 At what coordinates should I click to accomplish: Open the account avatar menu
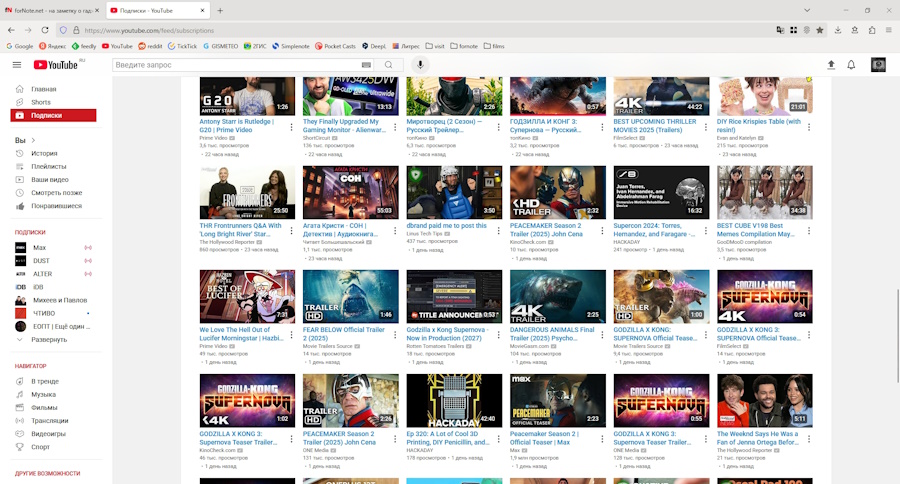pyautogui.click(x=878, y=65)
